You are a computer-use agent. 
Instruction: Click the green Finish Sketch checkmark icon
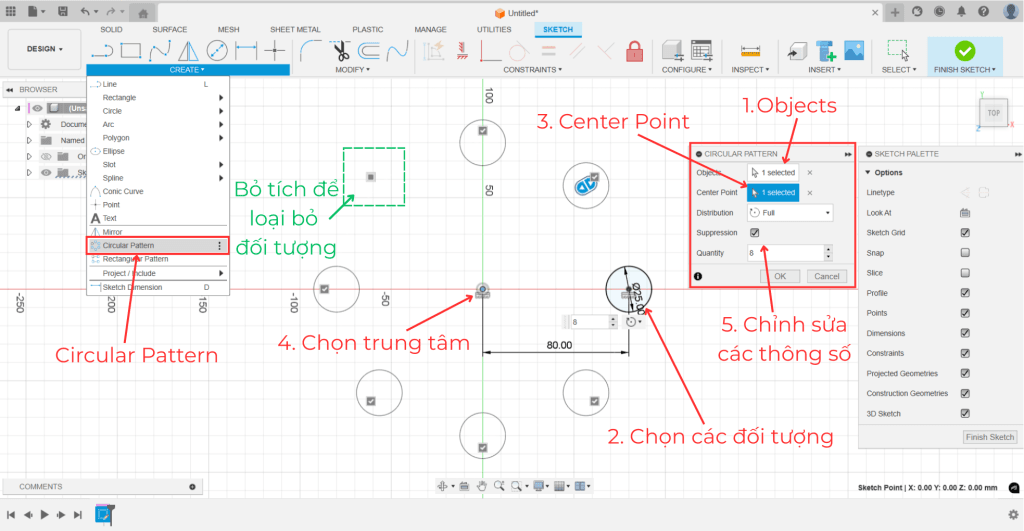coord(965,50)
